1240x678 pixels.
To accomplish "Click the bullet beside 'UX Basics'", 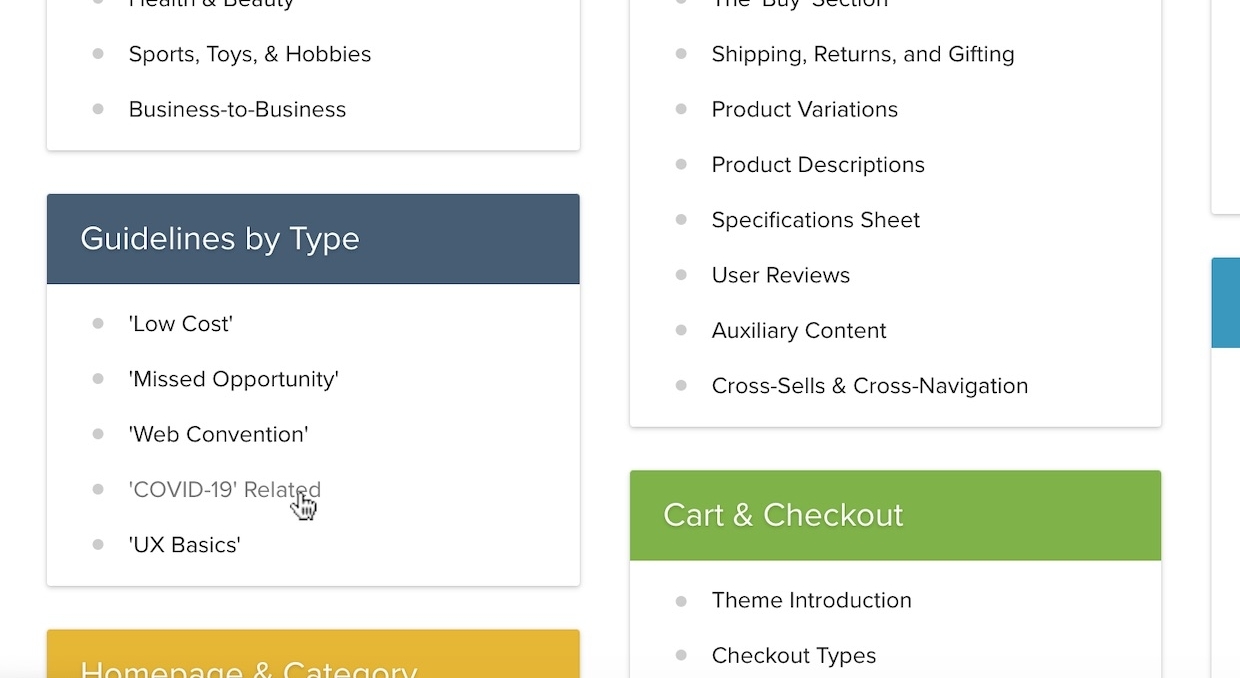I will (x=98, y=545).
